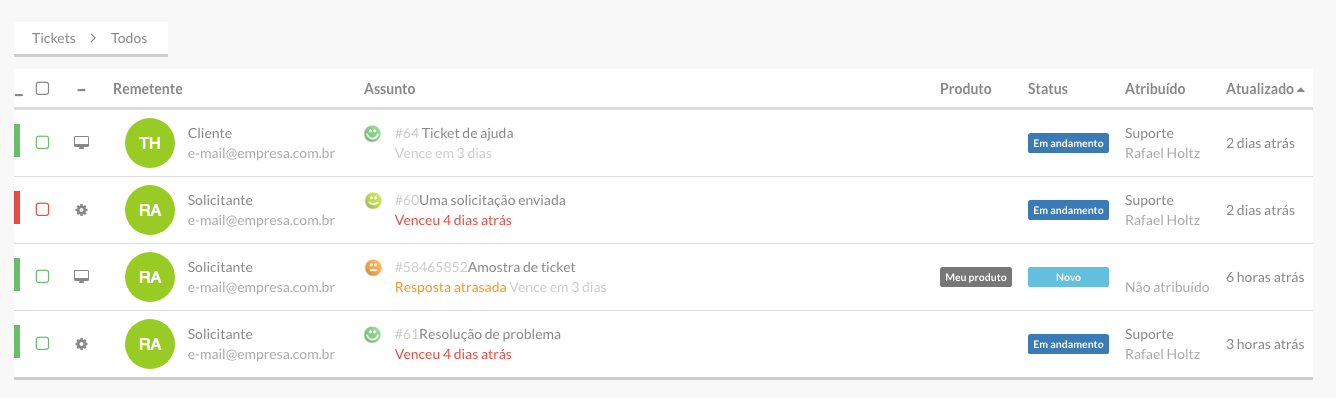The image size is (1336, 398).
Task: Check the box for Ticket de ajuda
Action: [x=42, y=143]
